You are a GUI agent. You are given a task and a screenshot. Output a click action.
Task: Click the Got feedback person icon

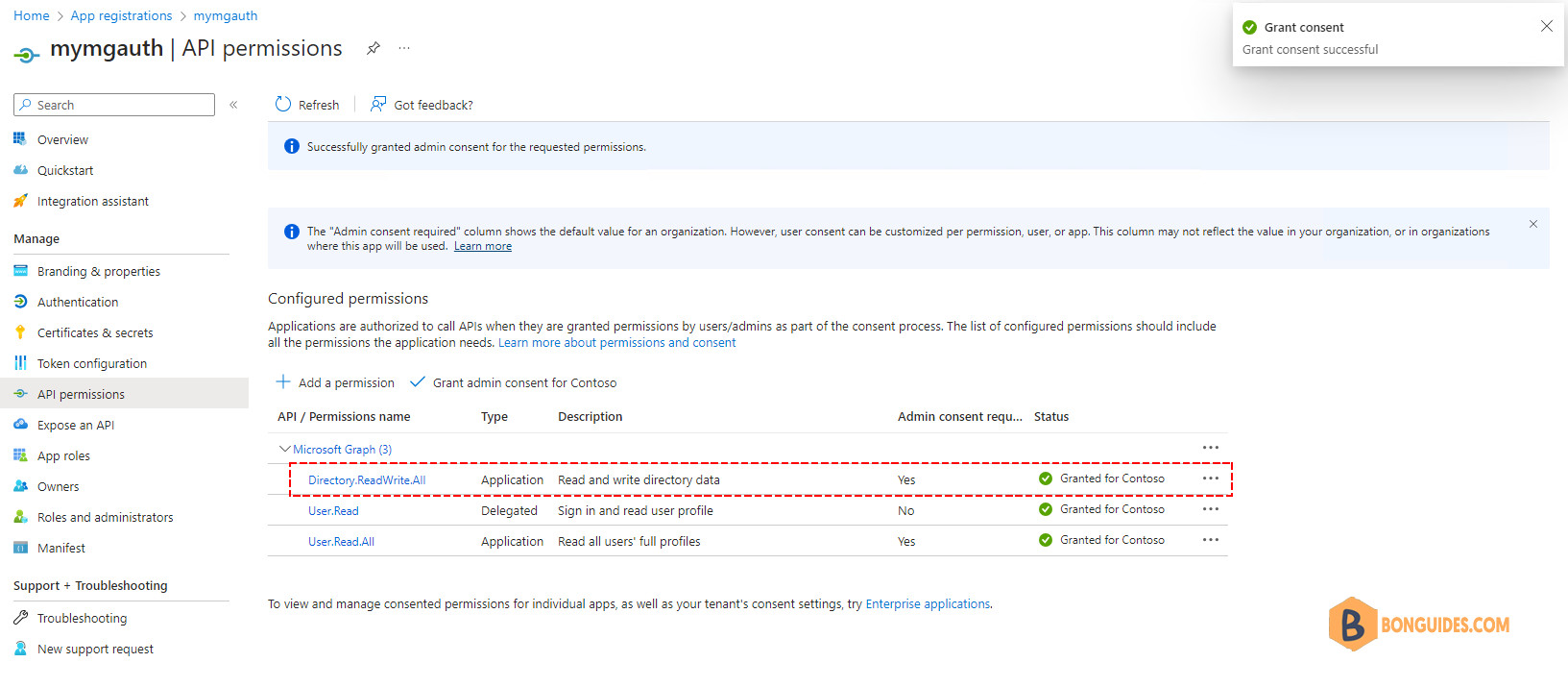[378, 104]
